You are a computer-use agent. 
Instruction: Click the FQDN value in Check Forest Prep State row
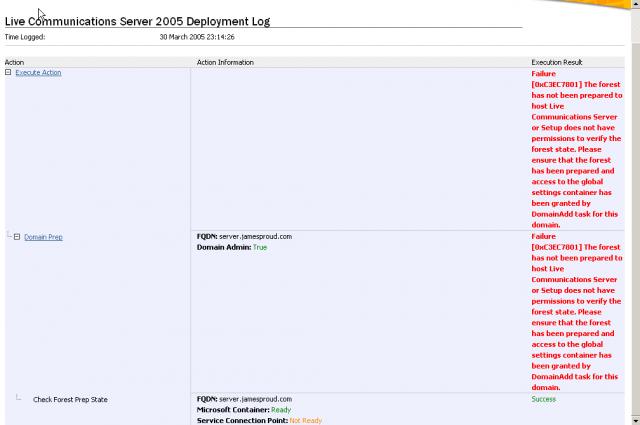click(x=256, y=399)
